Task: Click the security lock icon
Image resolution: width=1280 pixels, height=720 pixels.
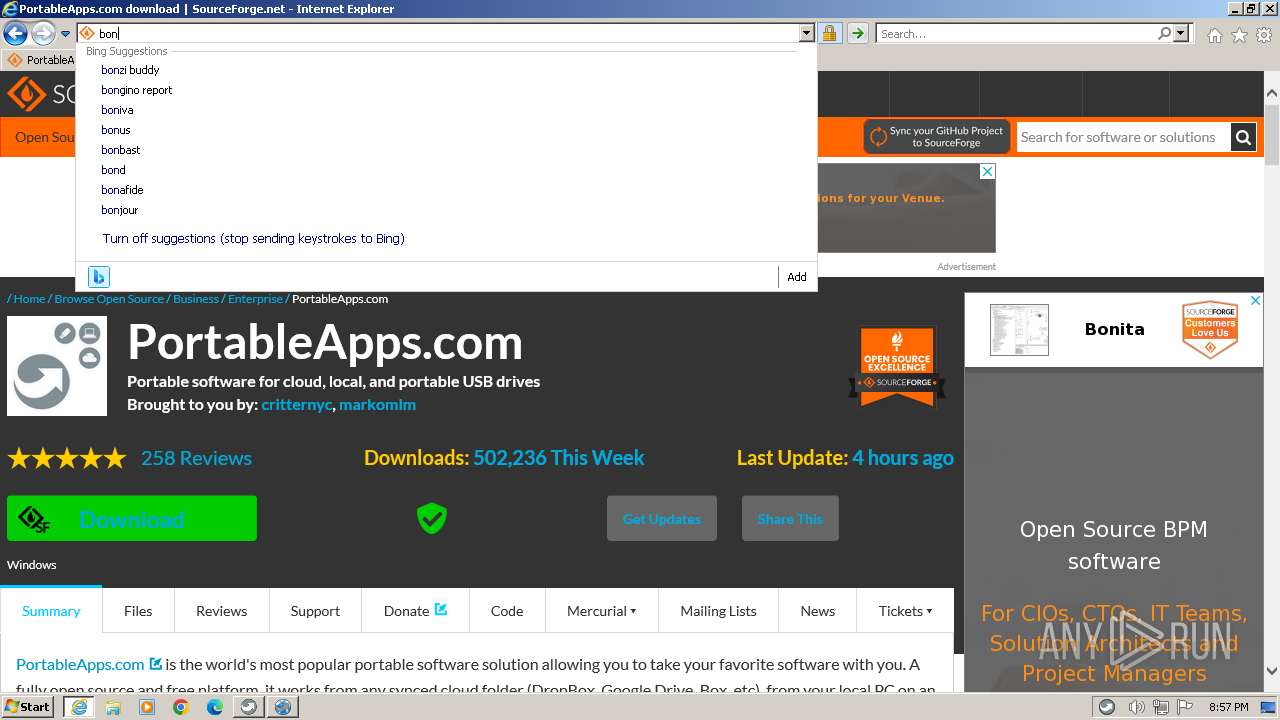Action: (829, 34)
